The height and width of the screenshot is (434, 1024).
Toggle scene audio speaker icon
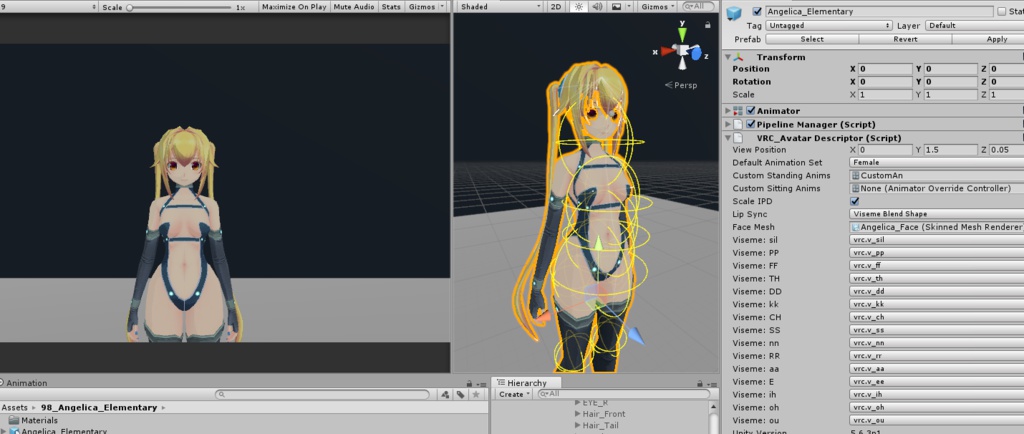click(597, 7)
